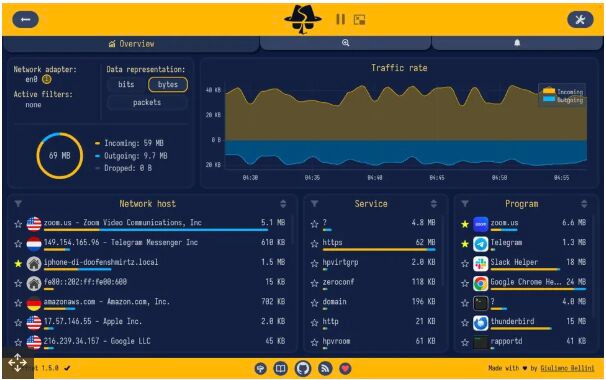Screen dimensions: 606x380
Task: Sort the Service list
Action: click(x=433, y=204)
